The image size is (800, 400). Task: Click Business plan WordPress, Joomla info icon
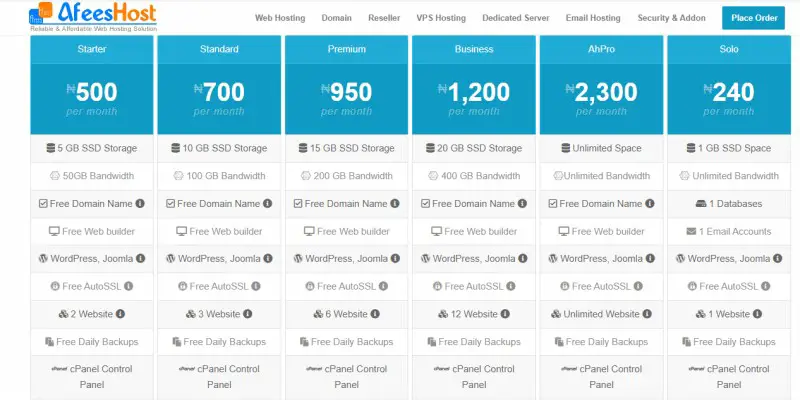(522, 259)
